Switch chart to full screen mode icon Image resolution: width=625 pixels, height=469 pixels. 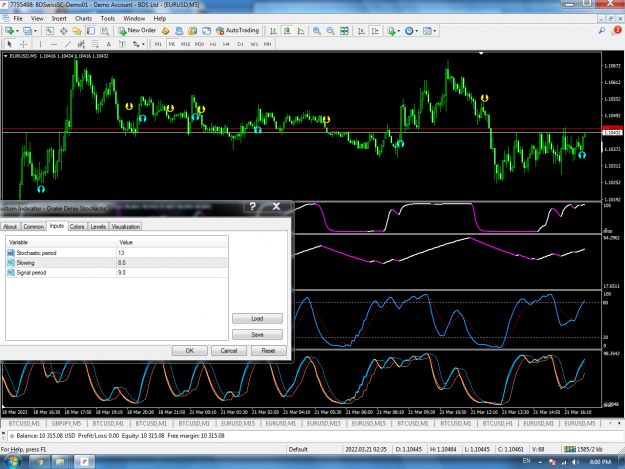(x=206, y=31)
